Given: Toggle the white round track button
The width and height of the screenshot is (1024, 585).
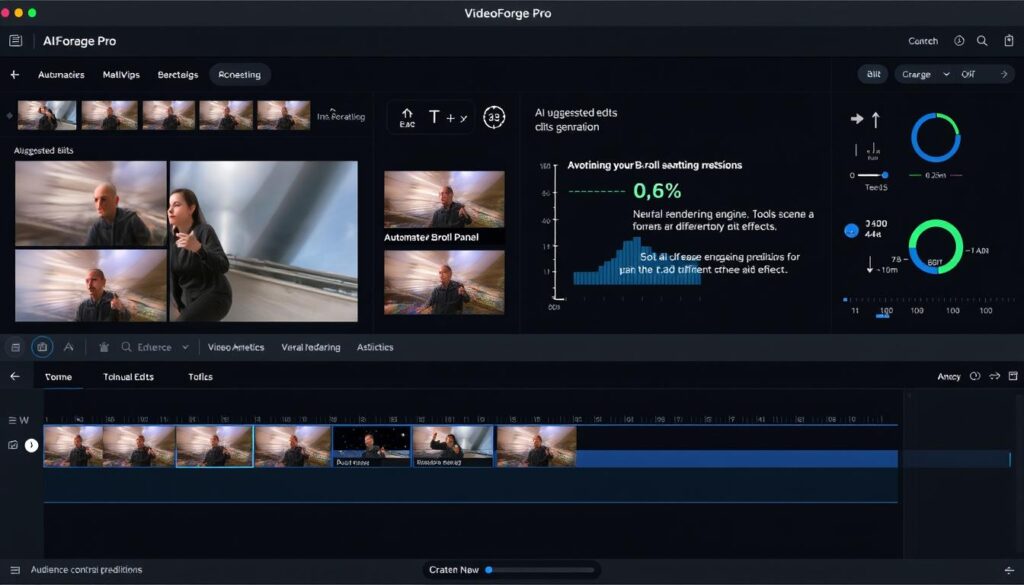Looking at the screenshot, I should 31,445.
